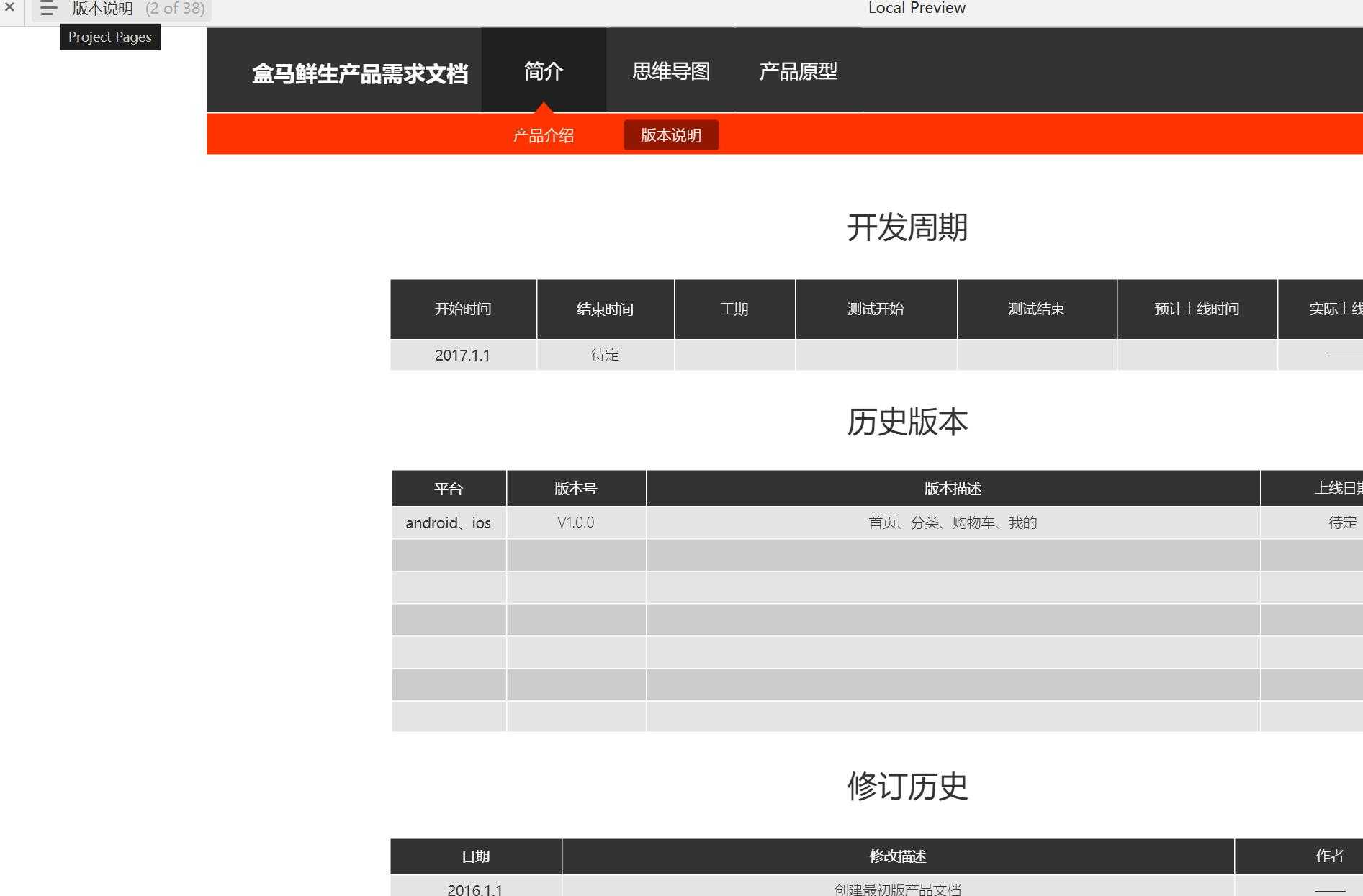
Task: Select the 产品介绍 sub-navigation link
Action: 543,135
